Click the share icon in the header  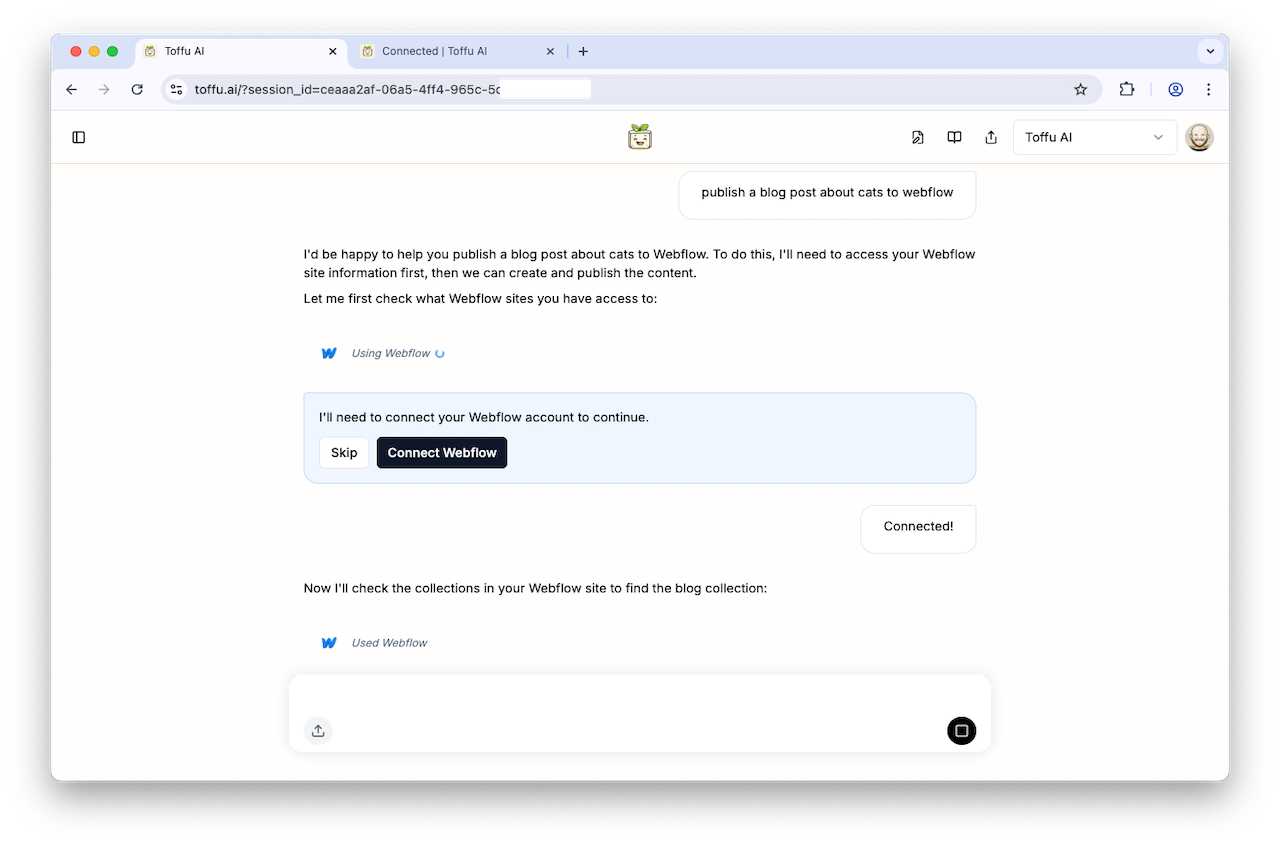coord(990,137)
